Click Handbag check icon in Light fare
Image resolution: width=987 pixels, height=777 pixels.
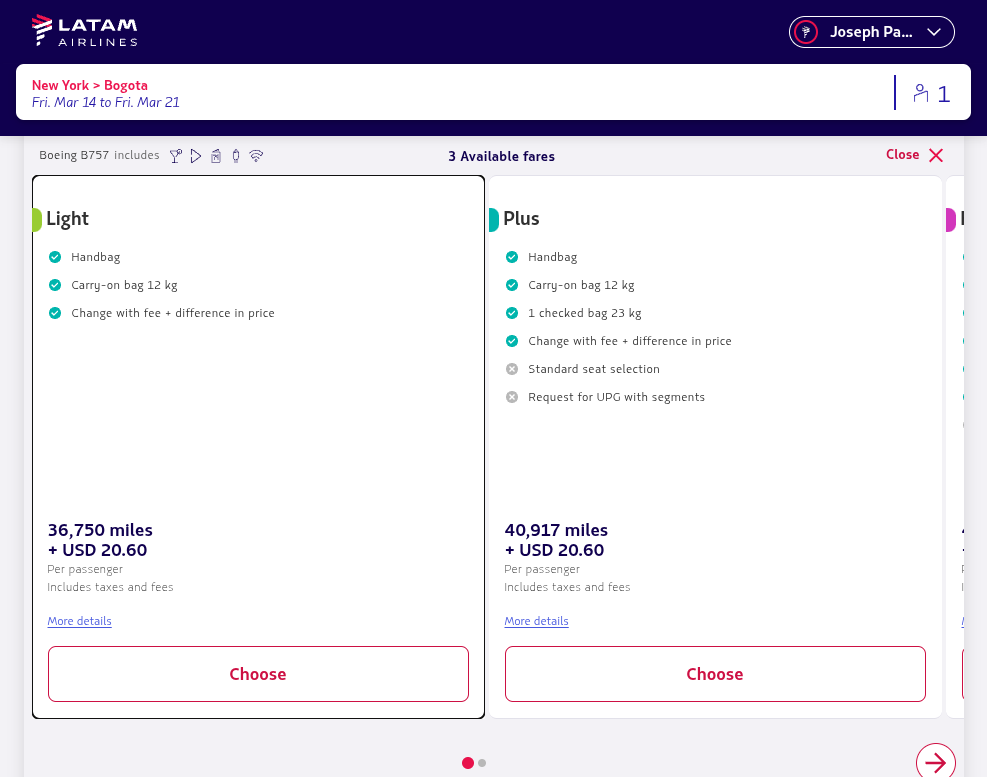(x=55, y=257)
